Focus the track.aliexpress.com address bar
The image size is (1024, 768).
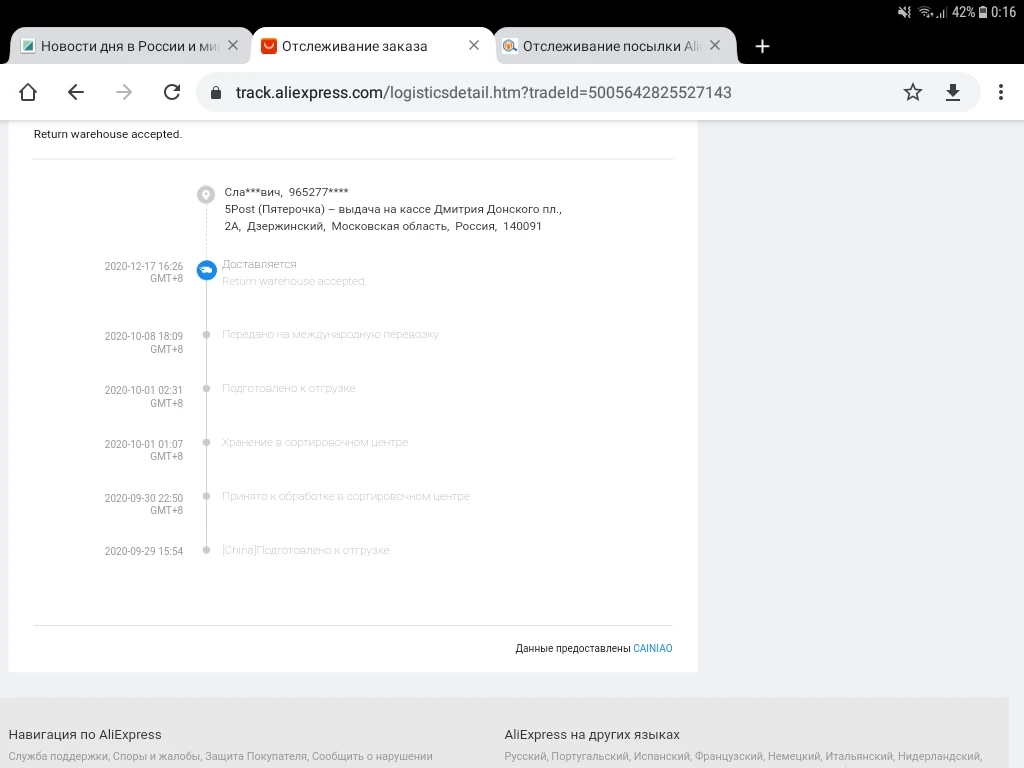[x=483, y=93]
